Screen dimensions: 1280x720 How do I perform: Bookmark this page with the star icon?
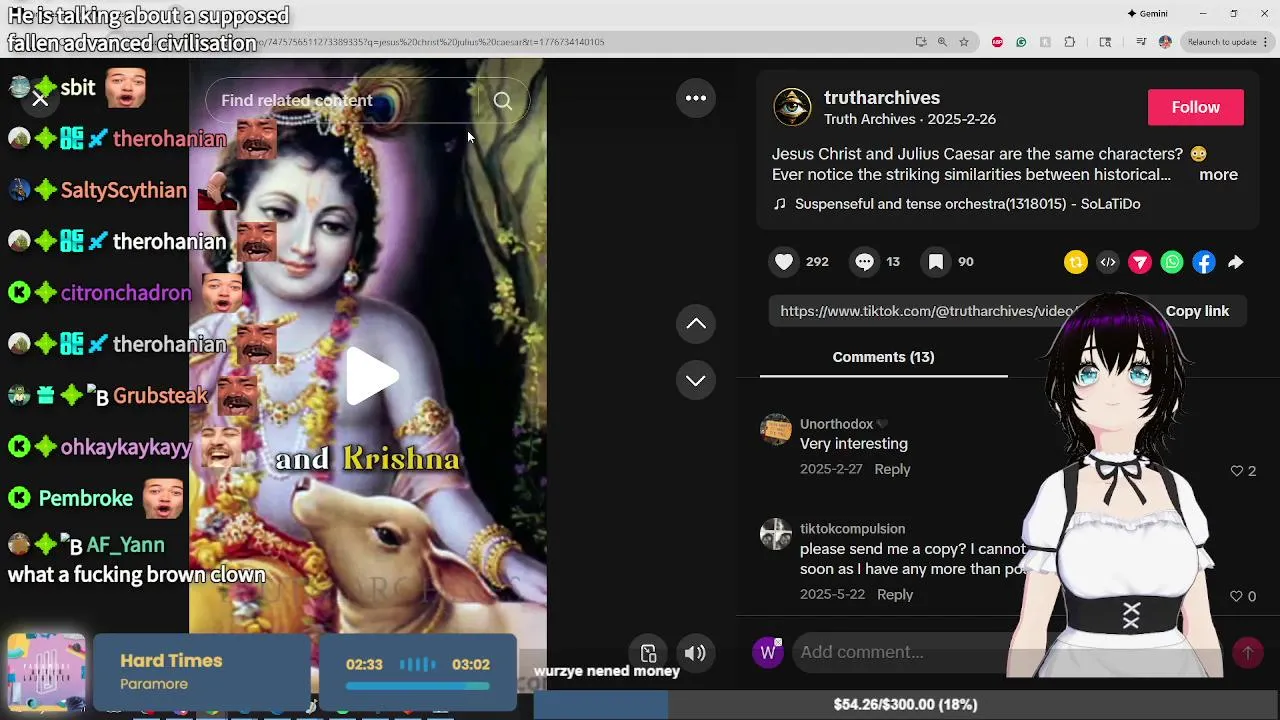pyautogui.click(x=964, y=42)
